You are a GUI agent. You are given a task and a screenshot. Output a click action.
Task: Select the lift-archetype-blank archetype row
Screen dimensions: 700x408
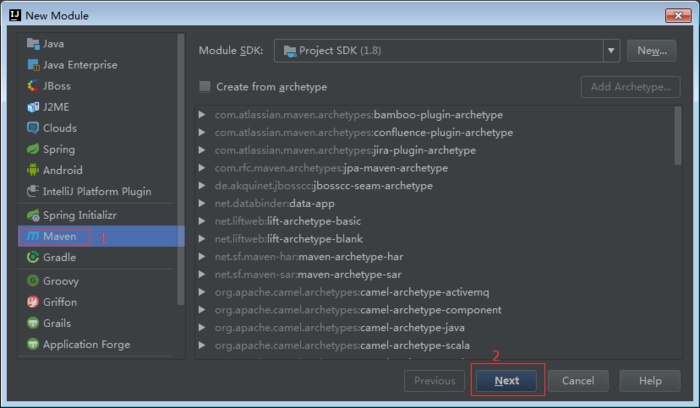coord(438,239)
